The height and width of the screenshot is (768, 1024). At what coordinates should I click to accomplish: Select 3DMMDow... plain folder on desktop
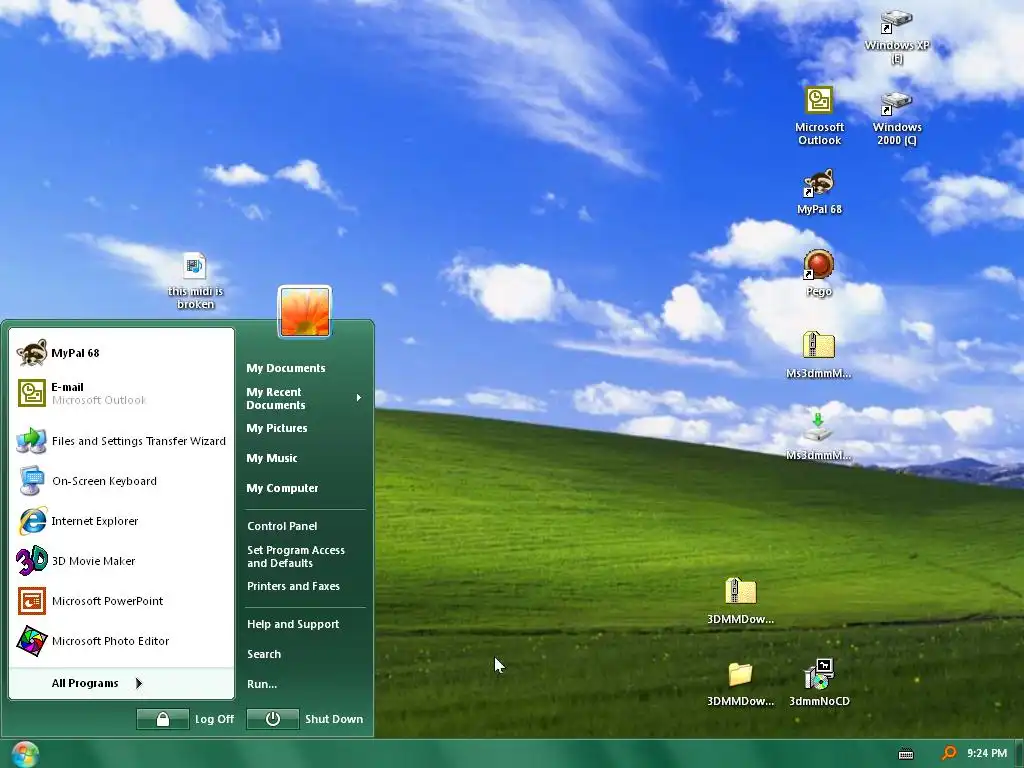[x=740, y=683]
